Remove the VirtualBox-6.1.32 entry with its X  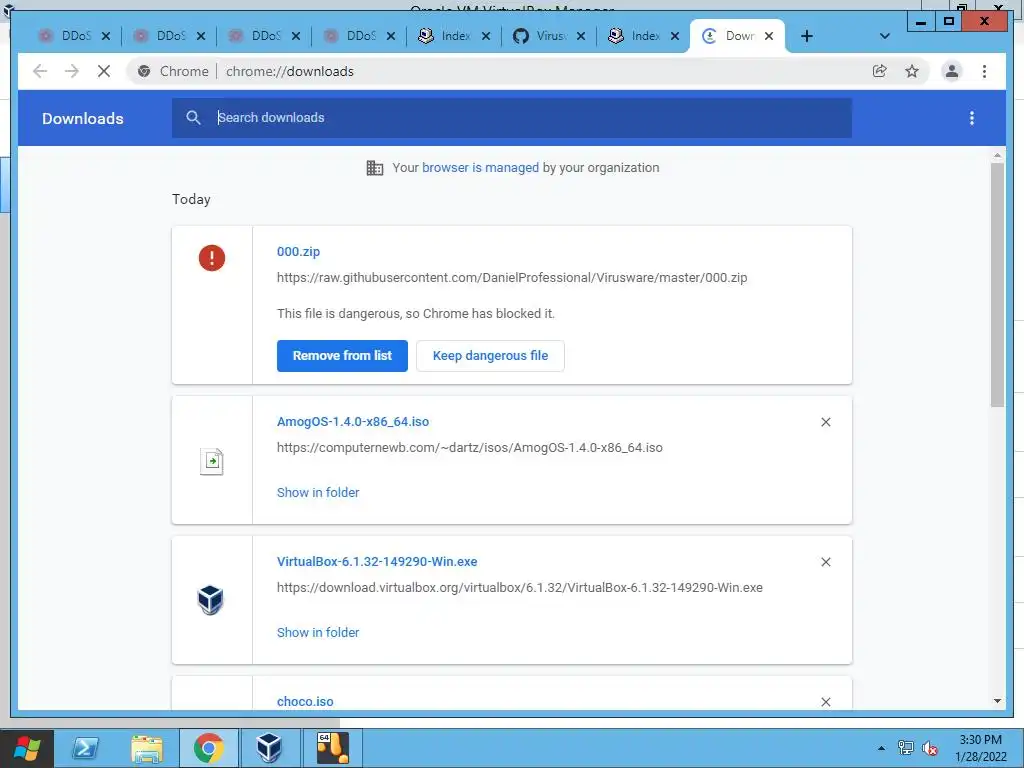825,562
